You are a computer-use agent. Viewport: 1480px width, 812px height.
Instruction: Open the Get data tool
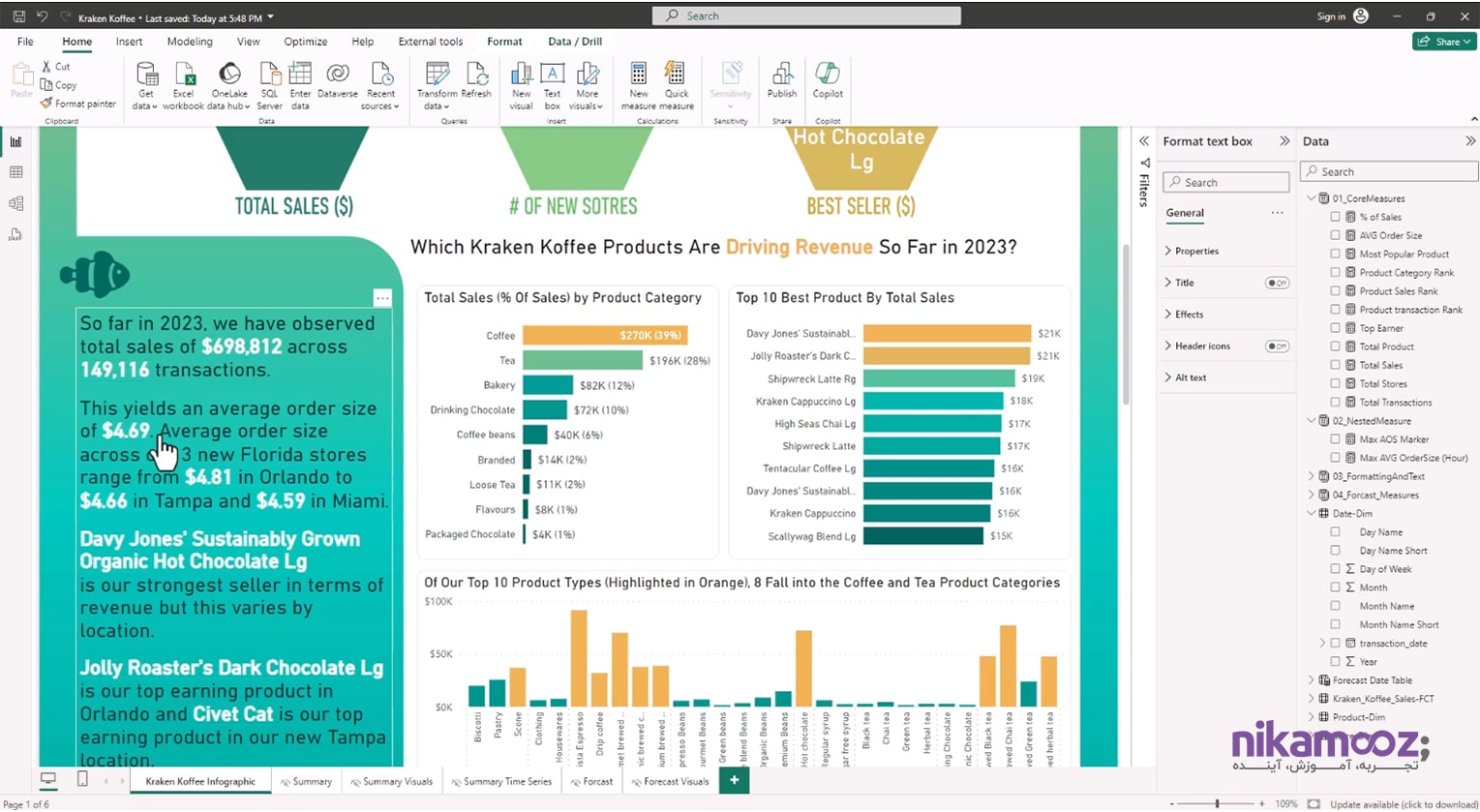pyautogui.click(x=145, y=85)
